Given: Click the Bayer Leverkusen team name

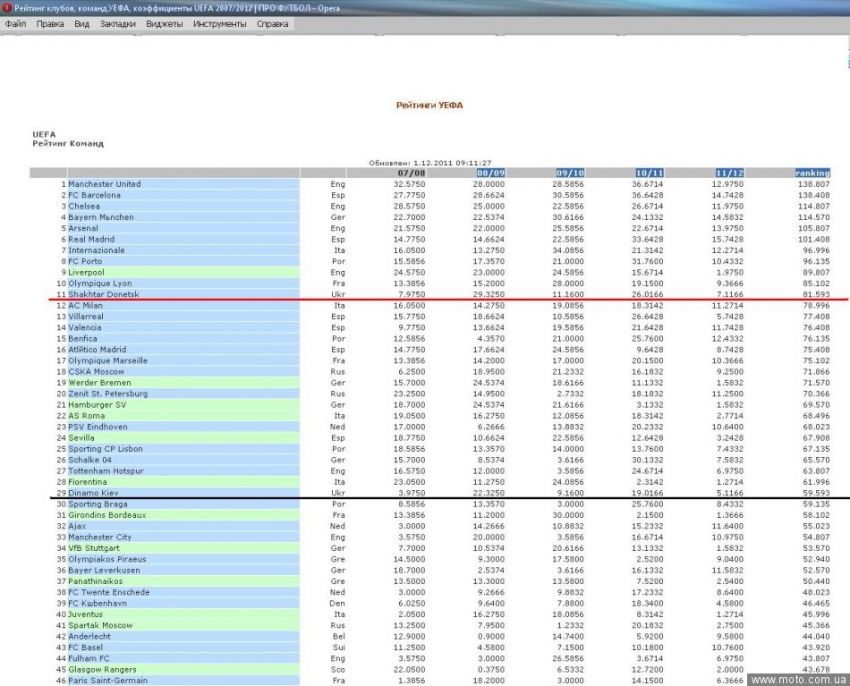Looking at the screenshot, I should [104, 570].
